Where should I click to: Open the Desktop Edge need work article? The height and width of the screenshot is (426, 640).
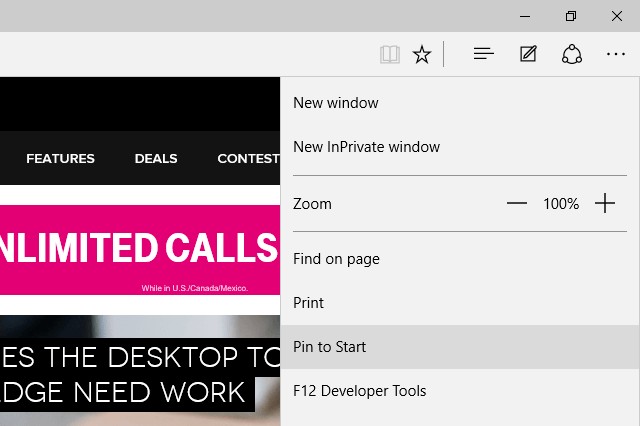140,375
